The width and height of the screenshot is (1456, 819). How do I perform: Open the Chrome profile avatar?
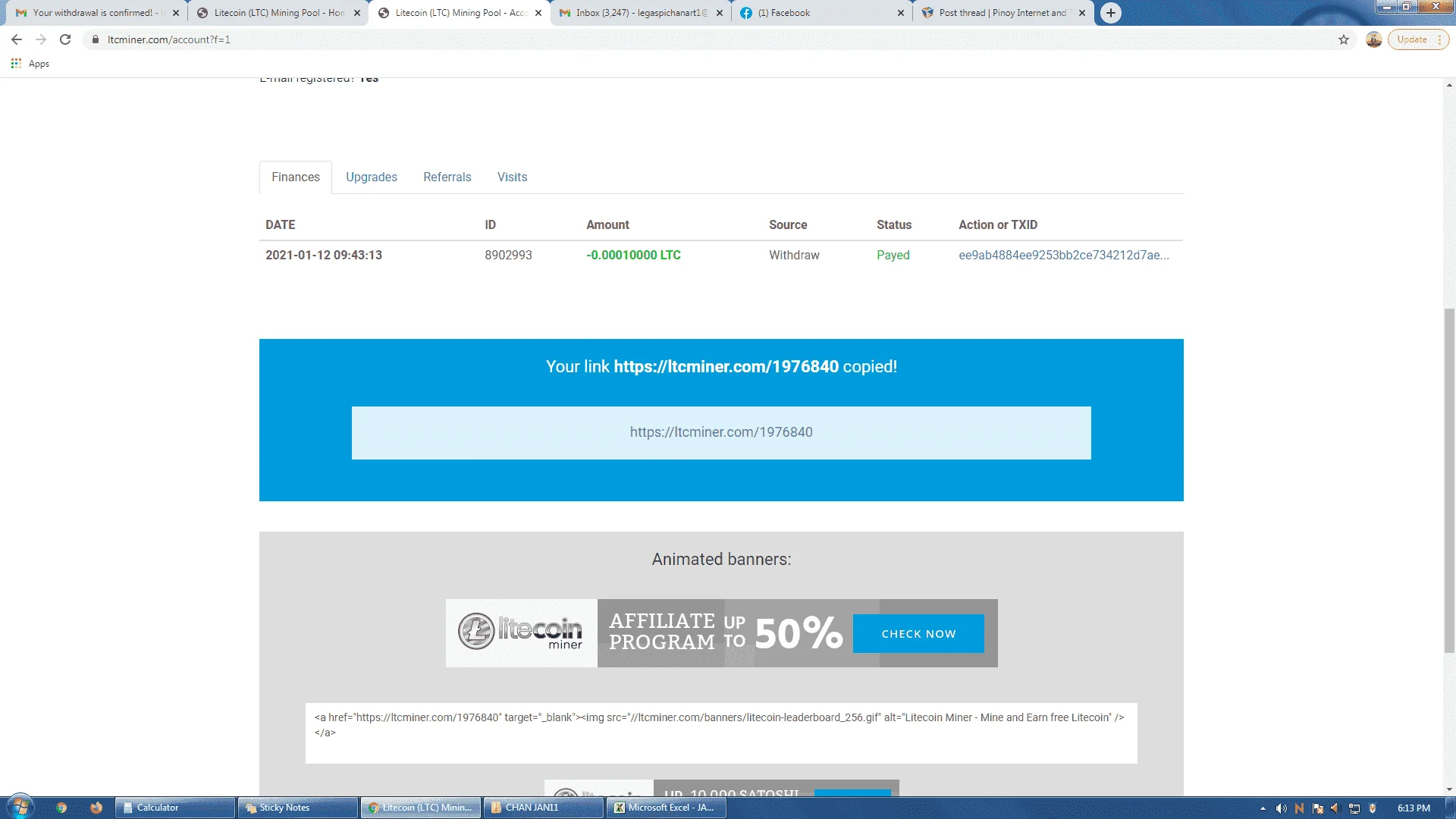pyautogui.click(x=1374, y=39)
